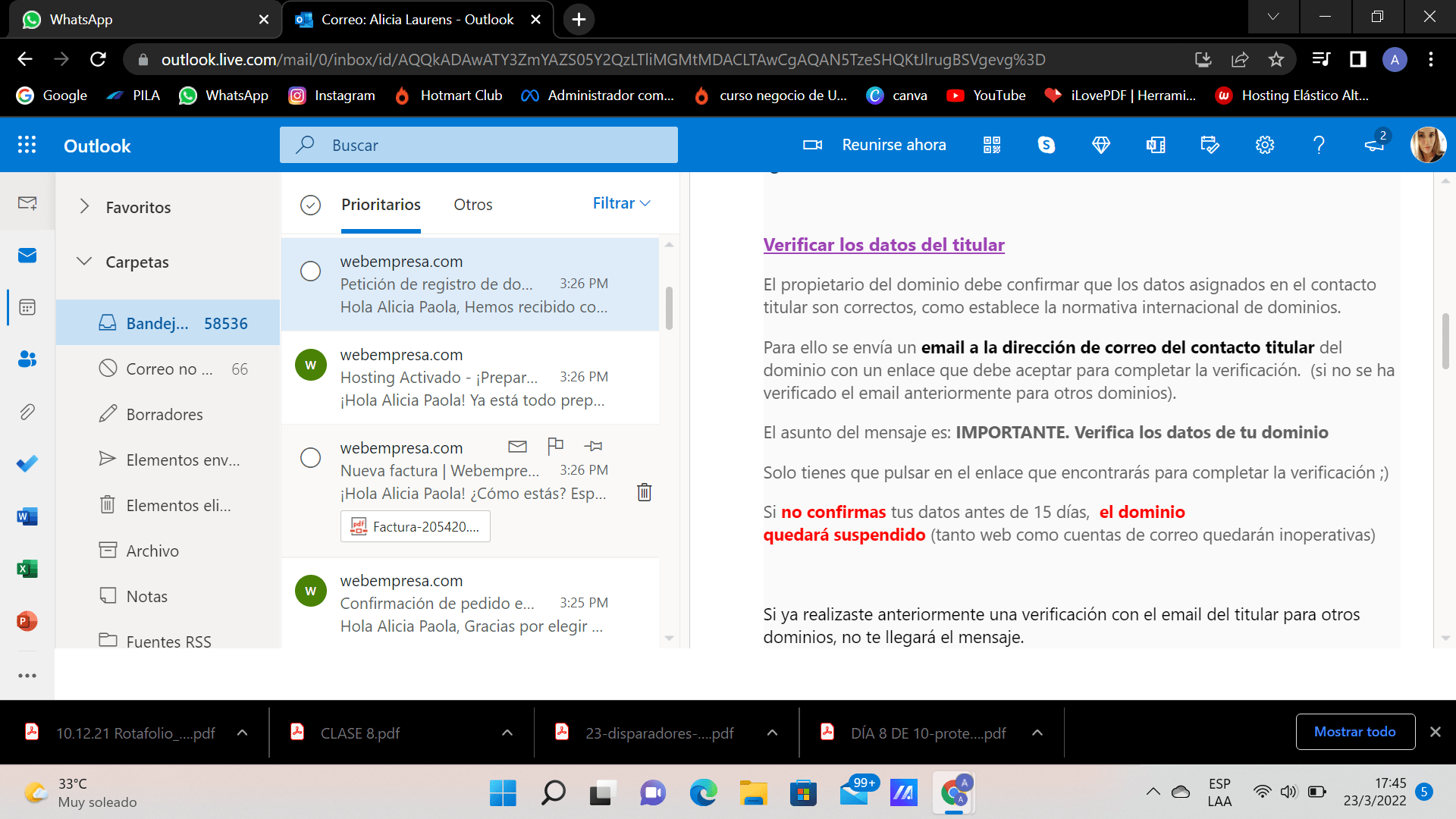This screenshot has width=1456, height=819.
Task: Select Hosting Activado message via W avatar
Action: 311,365
